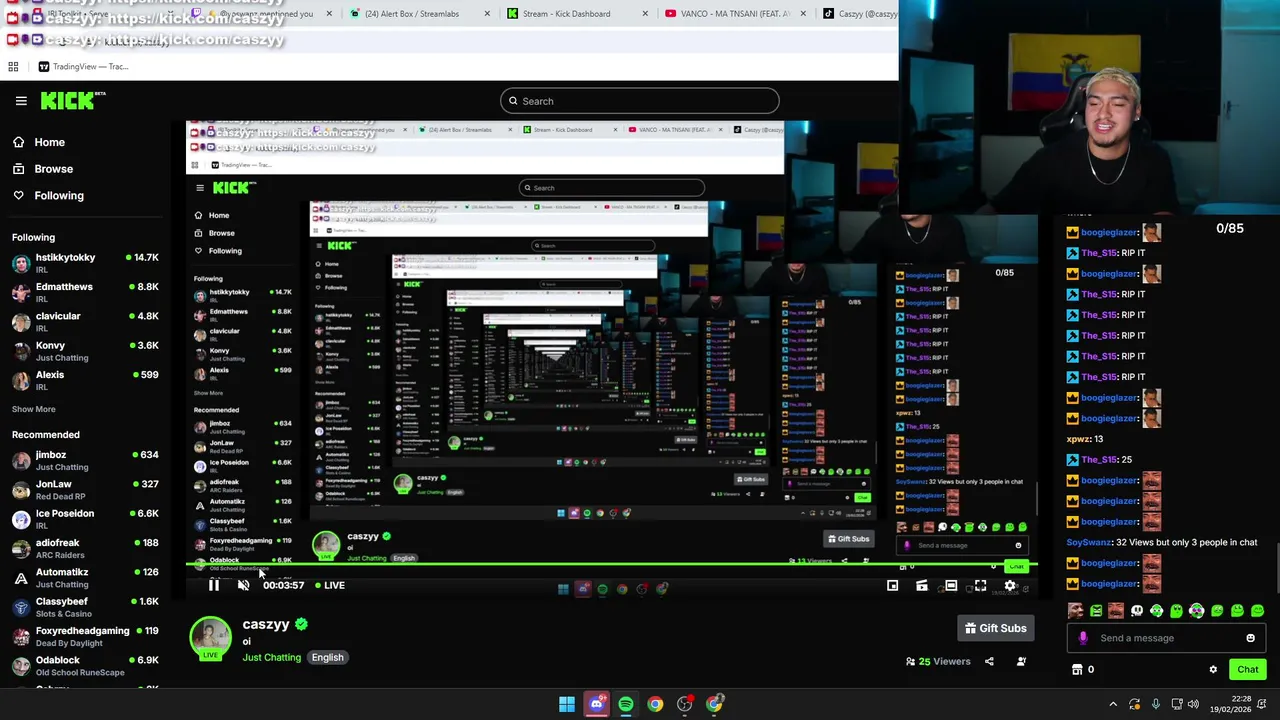Open Chrome from taskbar
This screenshot has width=1280, height=720.
coord(655,704)
